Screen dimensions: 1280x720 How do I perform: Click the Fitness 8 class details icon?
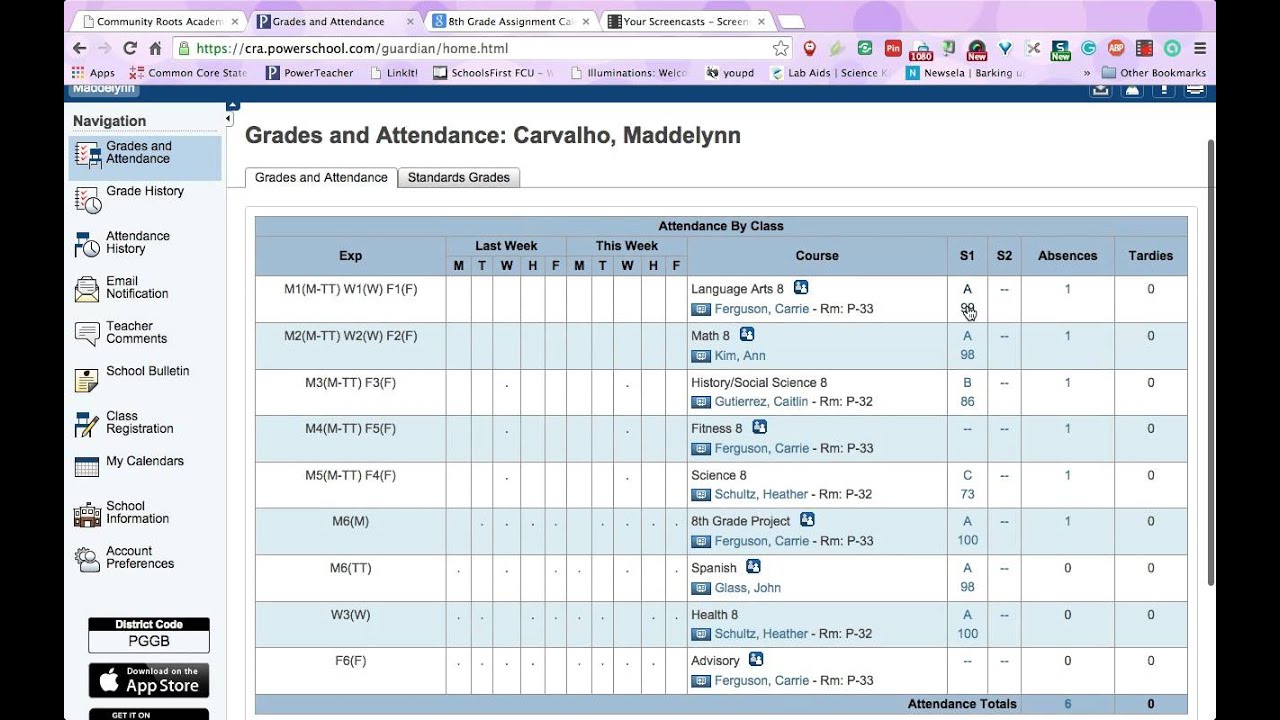[759, 427]
